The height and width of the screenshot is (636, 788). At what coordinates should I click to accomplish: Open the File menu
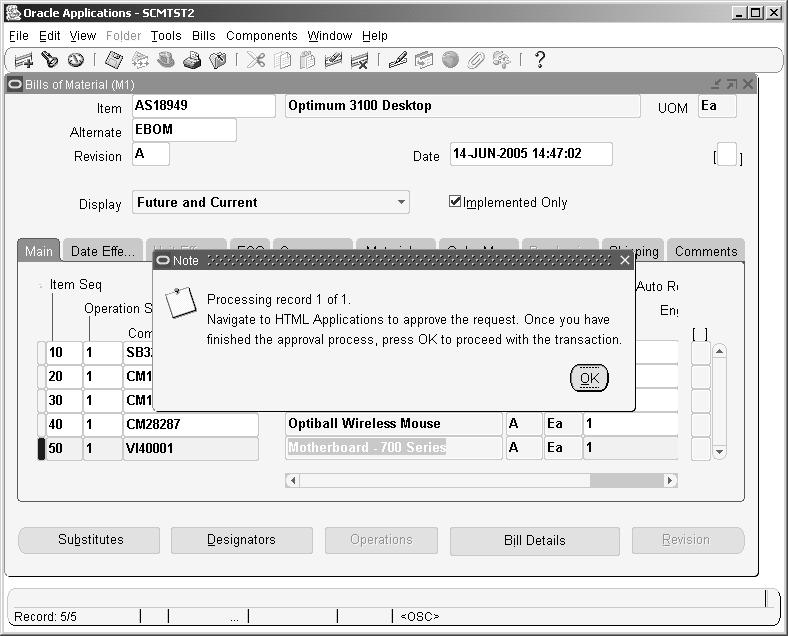19,36
